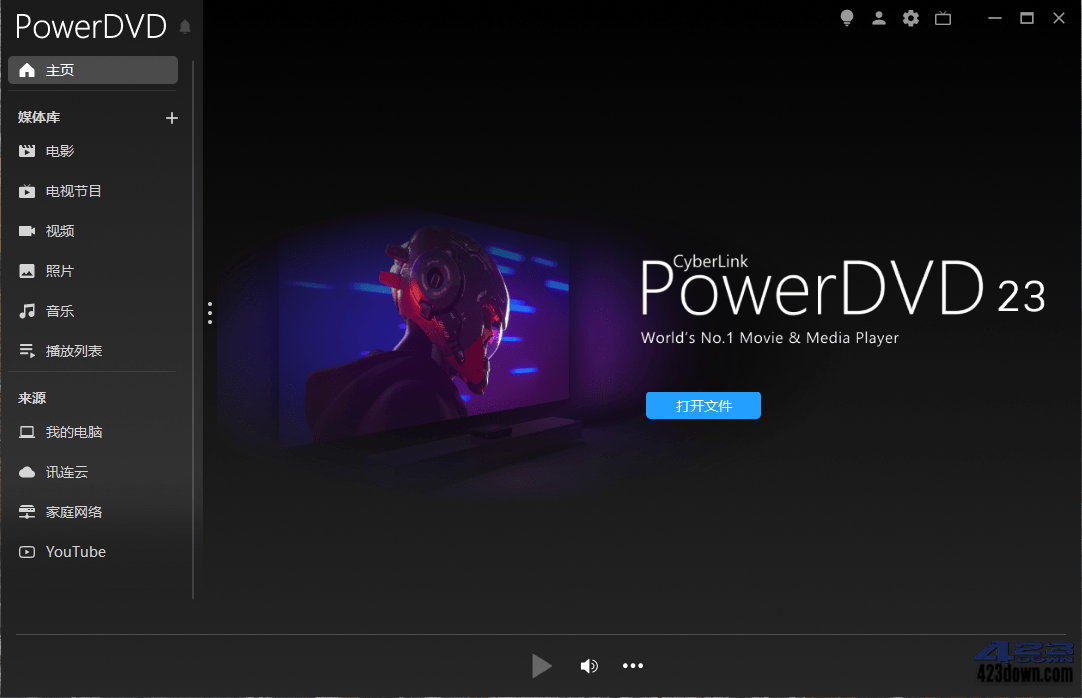Collapse the sidebar using the vertical dots handle
This screenshot has width=1082, height=698.
210,312
